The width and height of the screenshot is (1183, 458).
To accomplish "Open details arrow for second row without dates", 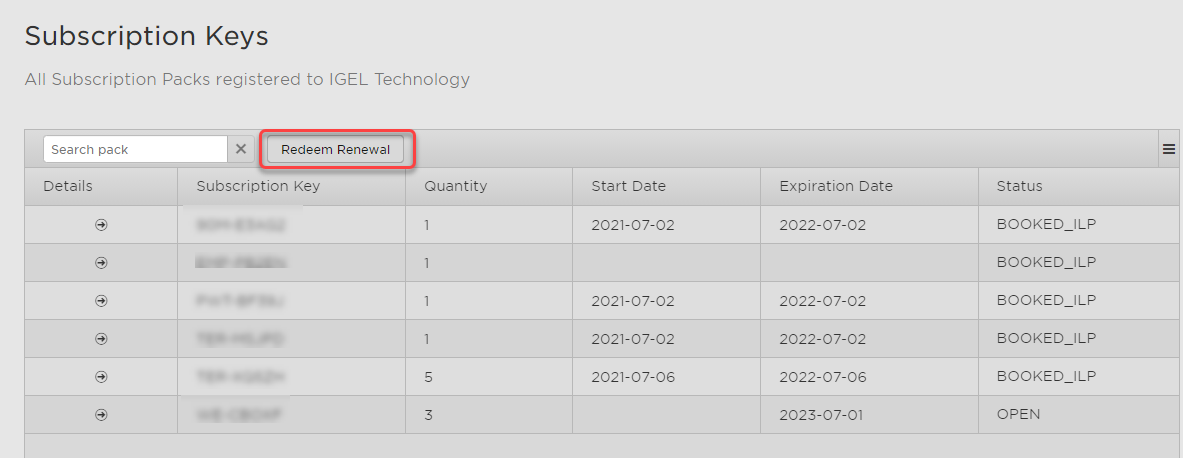I will (101, 263).
